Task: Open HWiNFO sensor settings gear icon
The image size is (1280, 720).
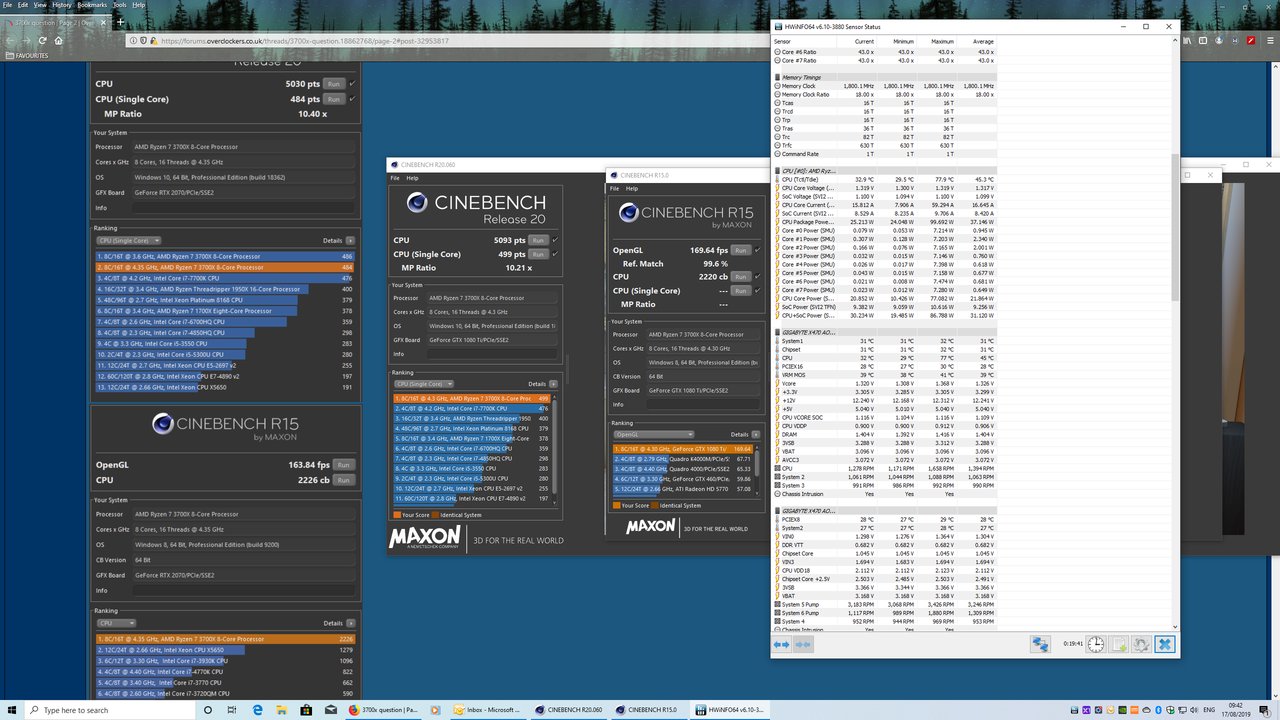Action: [1141, 645]
